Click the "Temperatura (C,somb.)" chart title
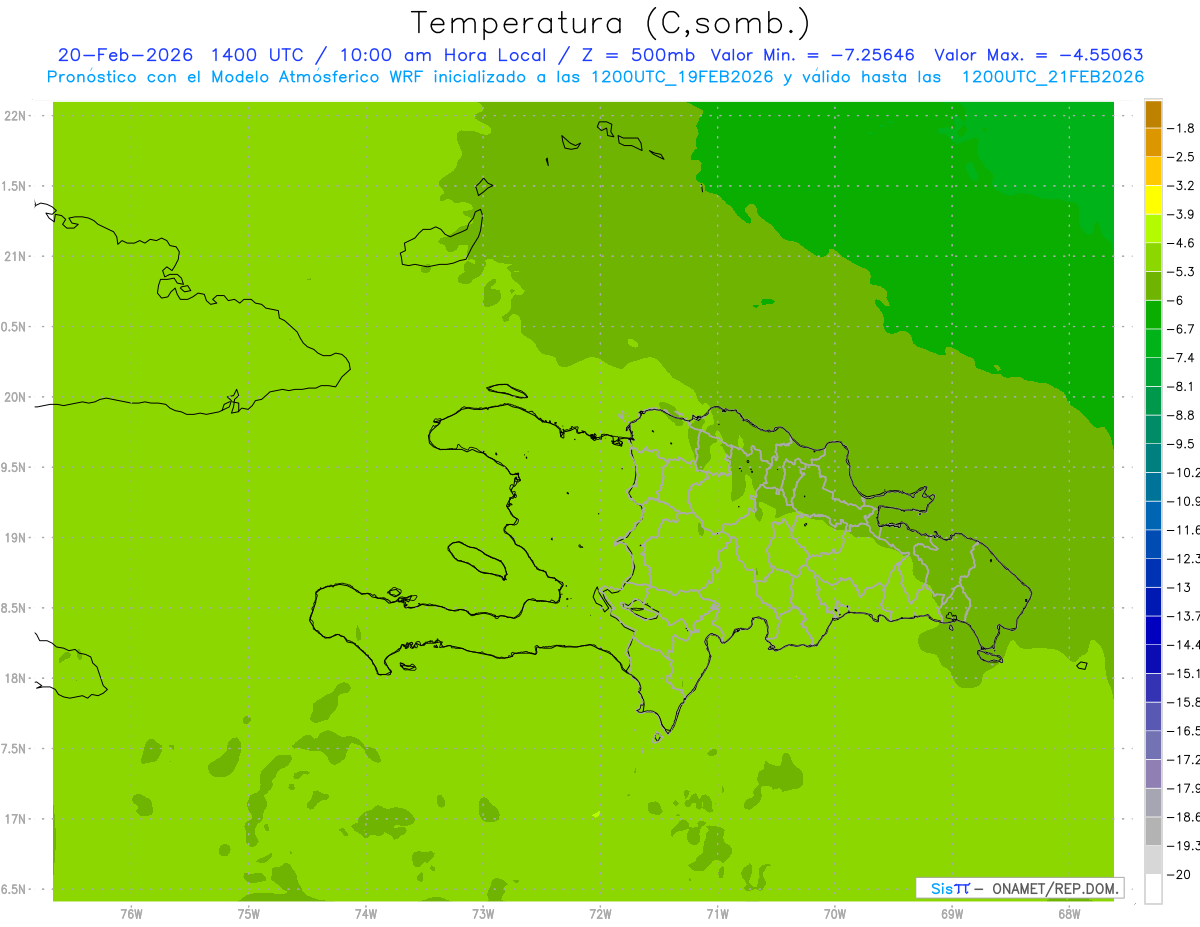Screen dimensions: 1200x927 tap(611, 23)
